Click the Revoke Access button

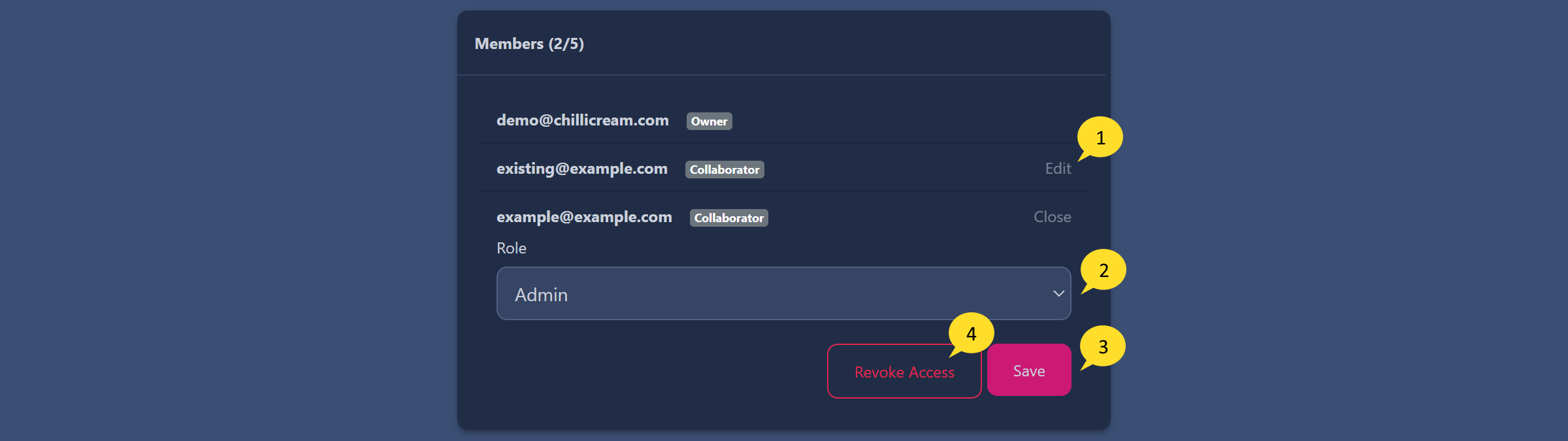pyautogui.click(x=904, y=371)
